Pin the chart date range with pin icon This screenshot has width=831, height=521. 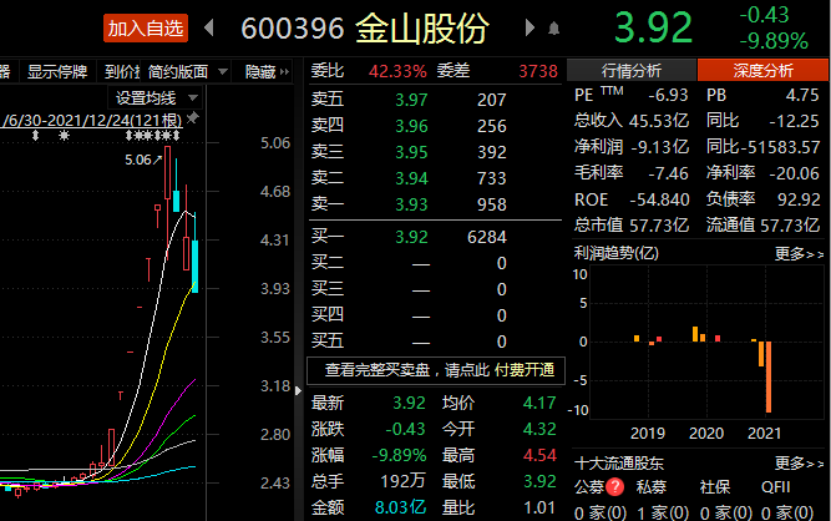193,118
